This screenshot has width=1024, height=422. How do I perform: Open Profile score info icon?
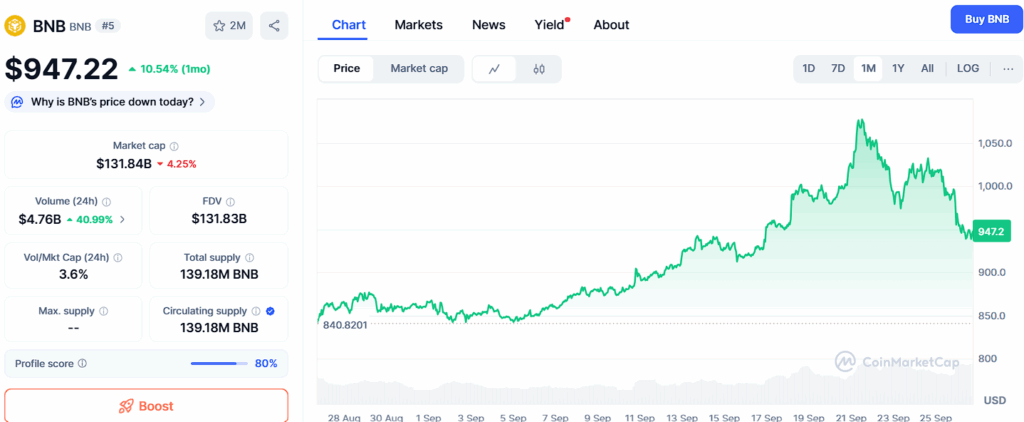click(x=82, y=363)
